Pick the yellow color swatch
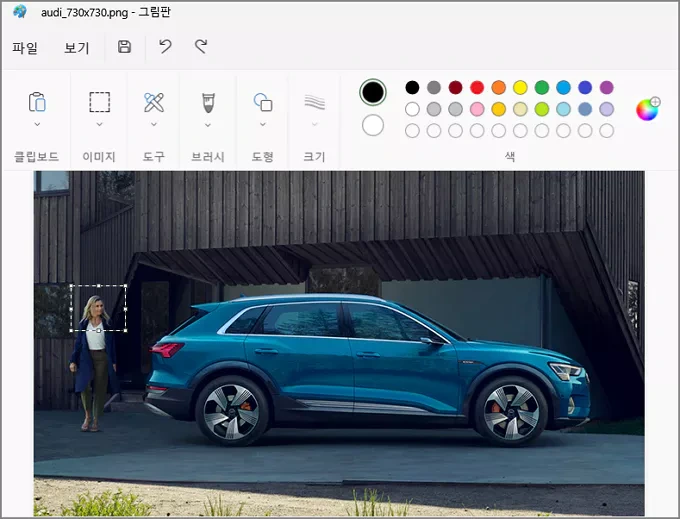Image resolution: width=680 pixels, height=519 pixels. coord(520,88)
